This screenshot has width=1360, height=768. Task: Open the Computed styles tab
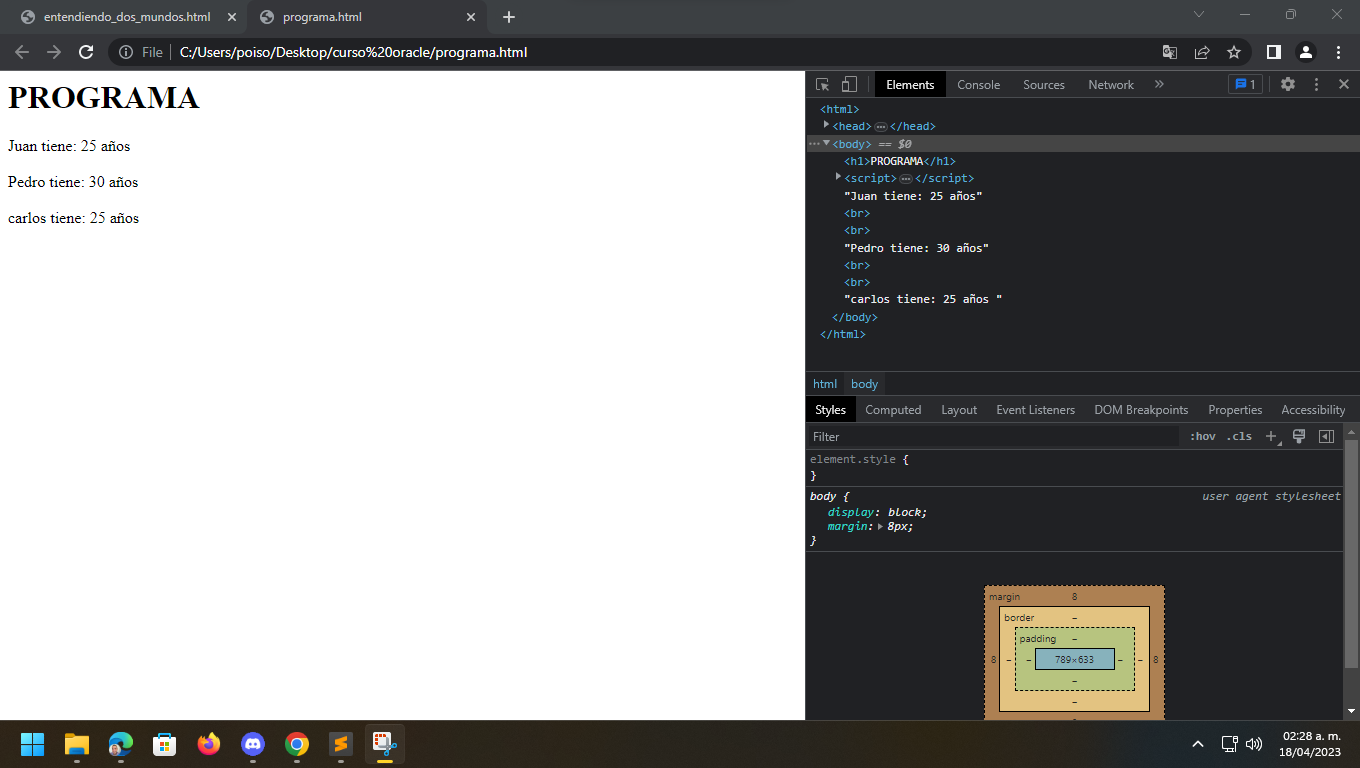893,410
